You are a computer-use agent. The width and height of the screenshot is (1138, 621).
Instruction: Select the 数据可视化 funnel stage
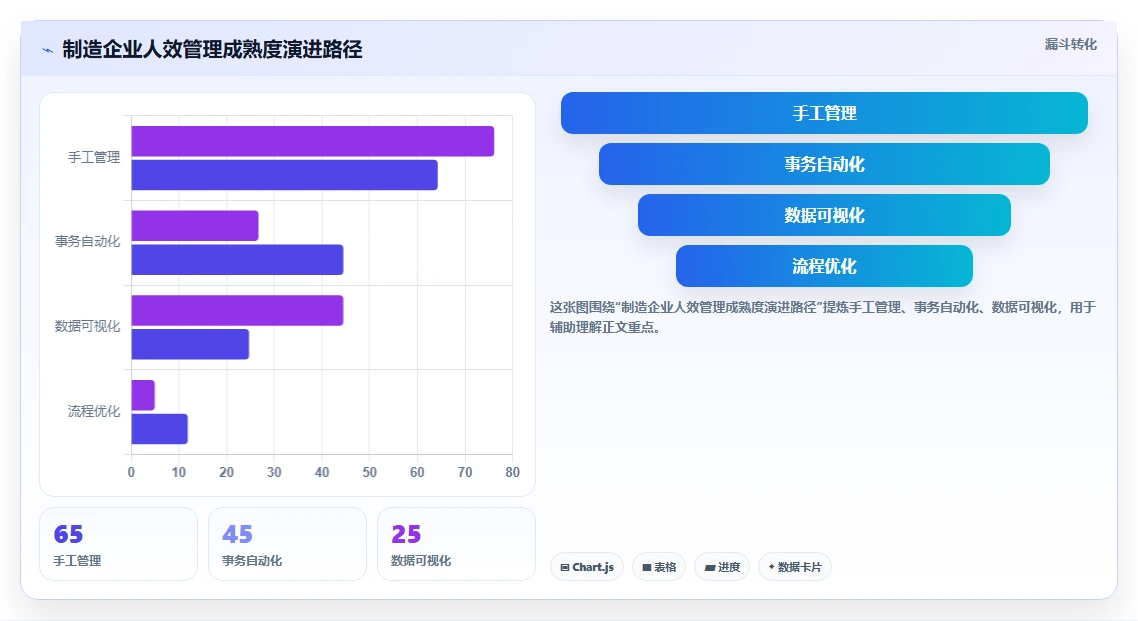point(824,215)
